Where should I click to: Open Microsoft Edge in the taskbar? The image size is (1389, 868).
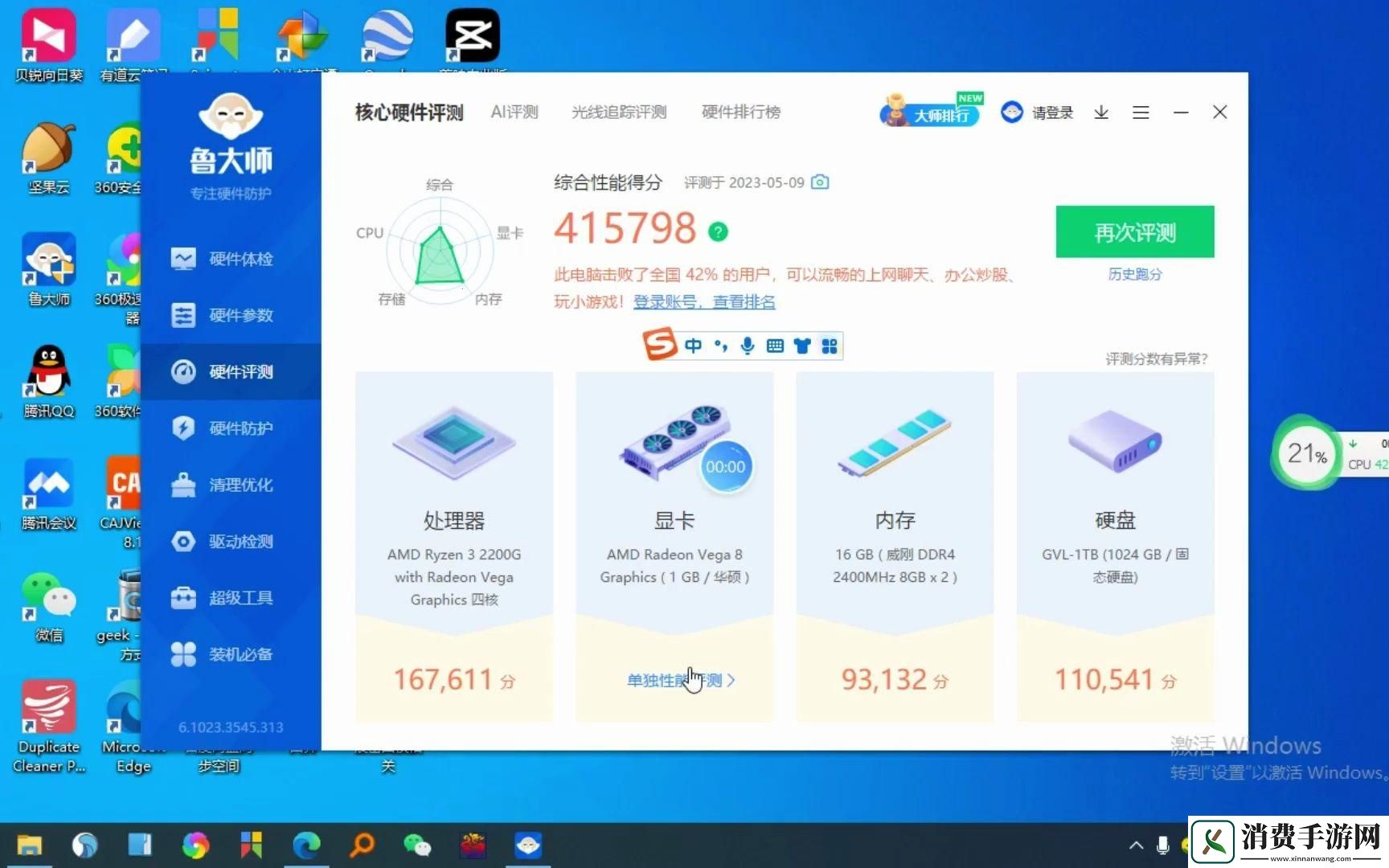[306, 845]
